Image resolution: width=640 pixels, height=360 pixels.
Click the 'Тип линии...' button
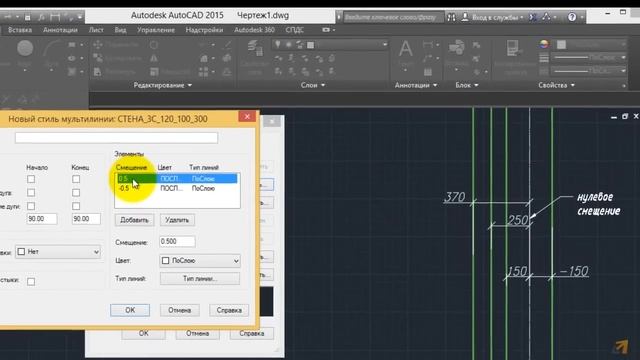tap(200, 279)
